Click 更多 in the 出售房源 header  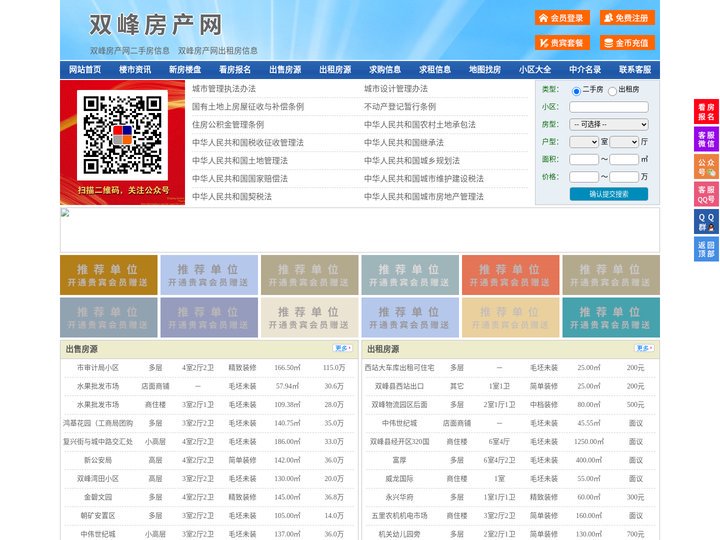[x=343, y=349]
